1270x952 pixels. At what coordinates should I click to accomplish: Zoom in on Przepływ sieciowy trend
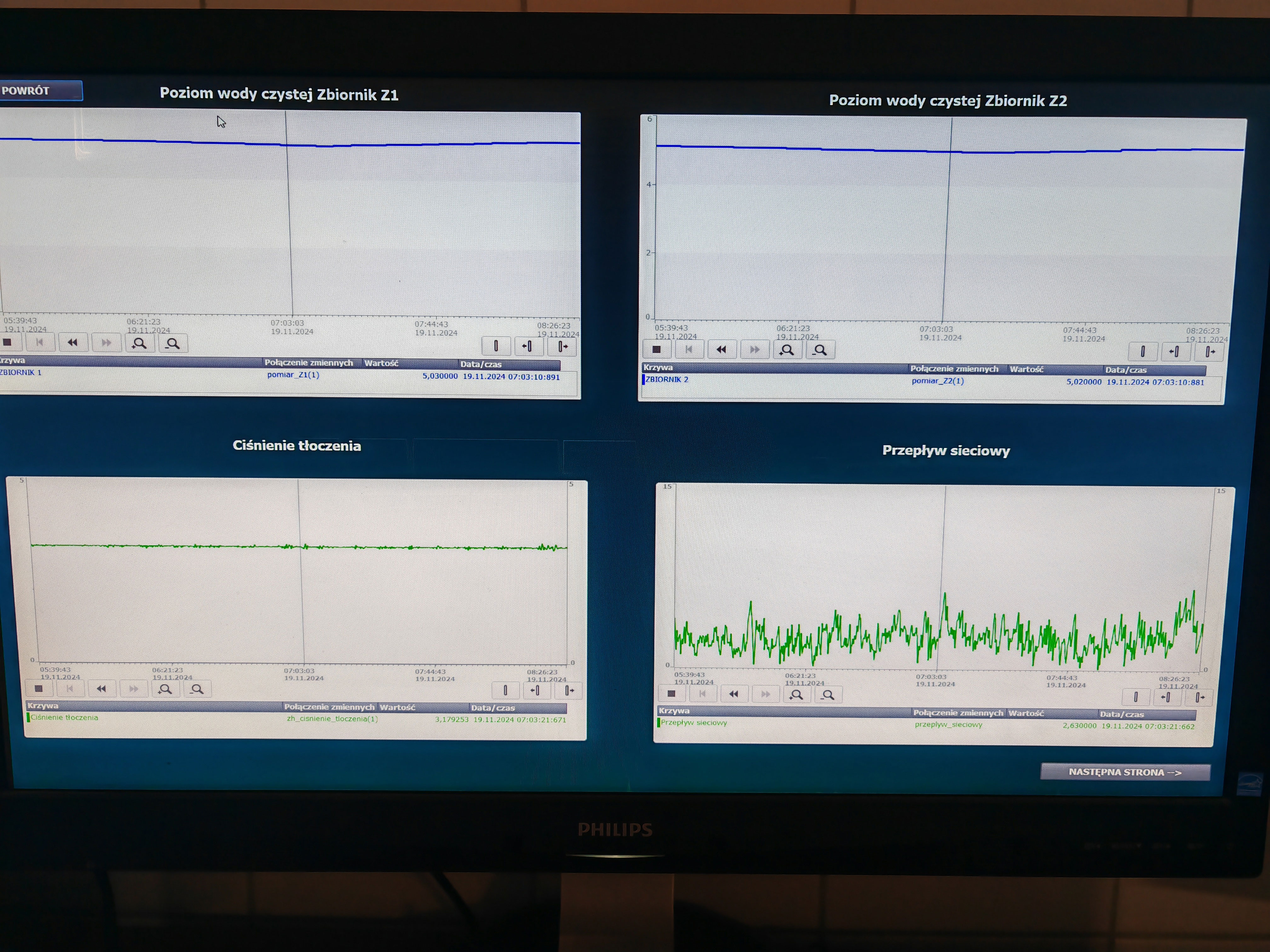click(796, 695)
